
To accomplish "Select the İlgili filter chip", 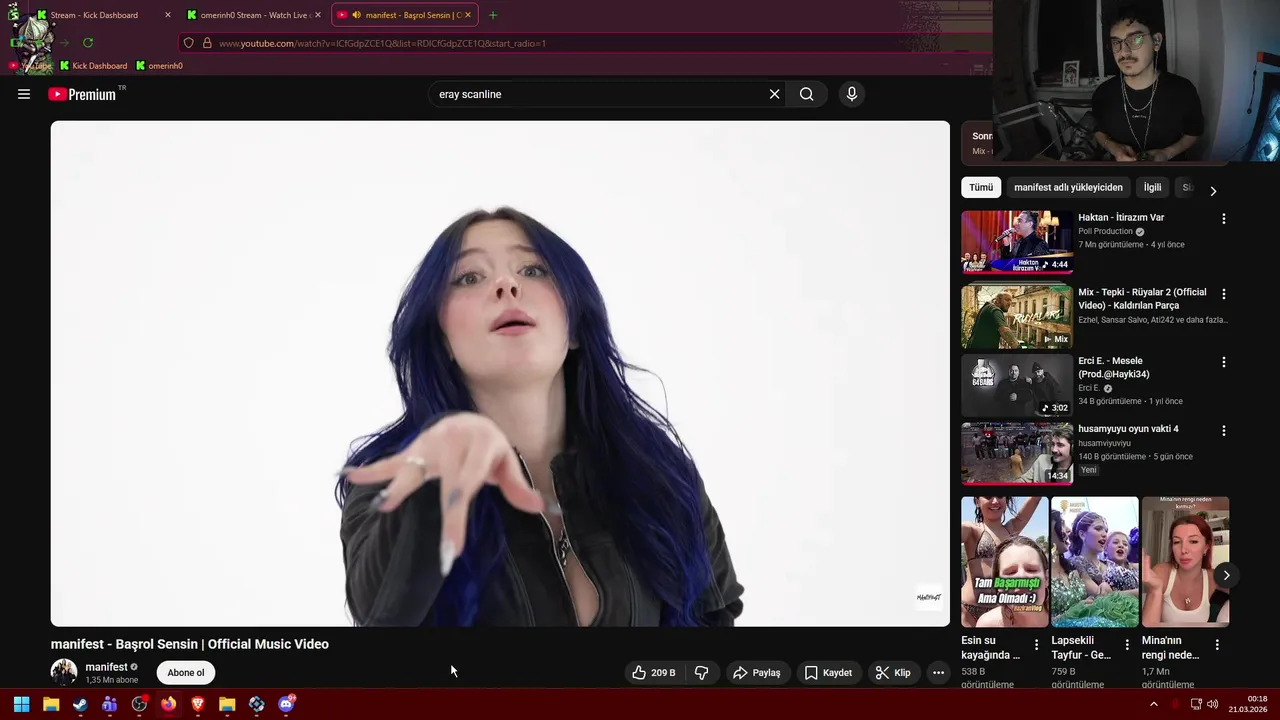I will click(x=1153, y=187).
